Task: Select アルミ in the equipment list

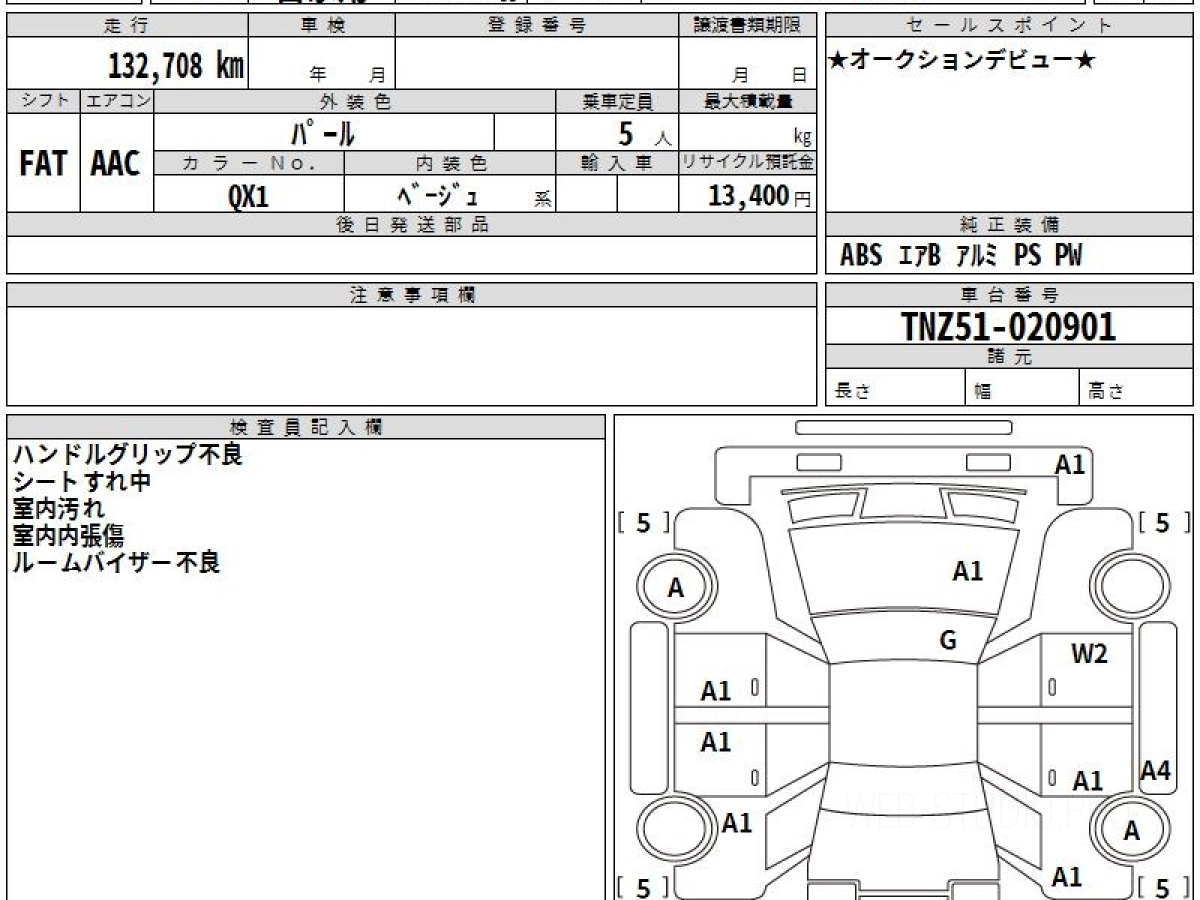Action: pyautogui.click(x=977, y=256)
